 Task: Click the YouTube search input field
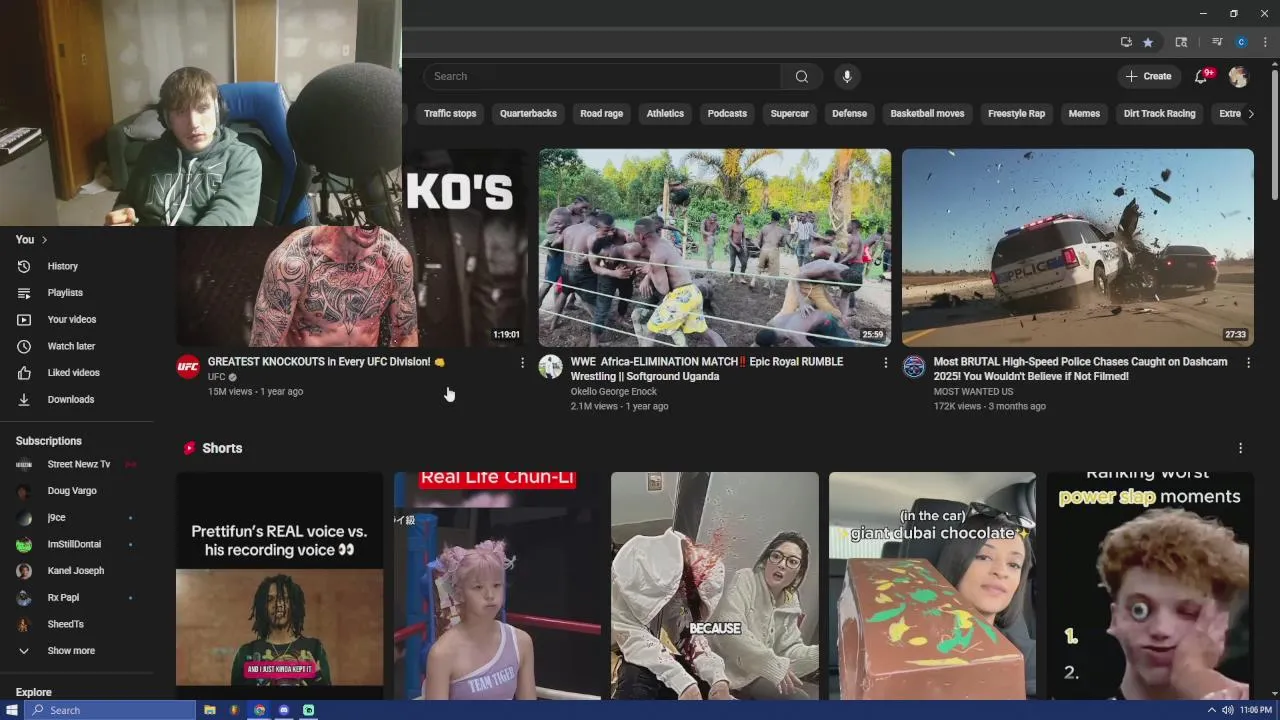pos(602,76)
